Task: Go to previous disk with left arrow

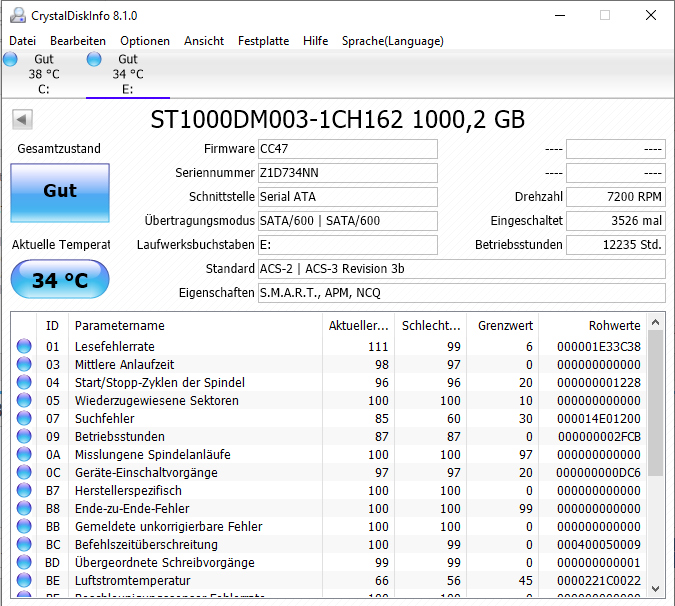Action: [x=22, y=119]
